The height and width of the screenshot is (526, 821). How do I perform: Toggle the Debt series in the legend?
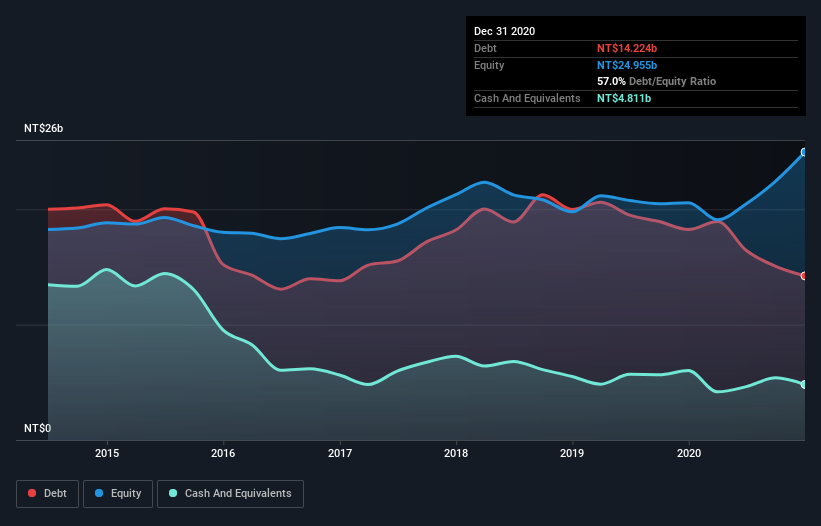click(46, 493)
